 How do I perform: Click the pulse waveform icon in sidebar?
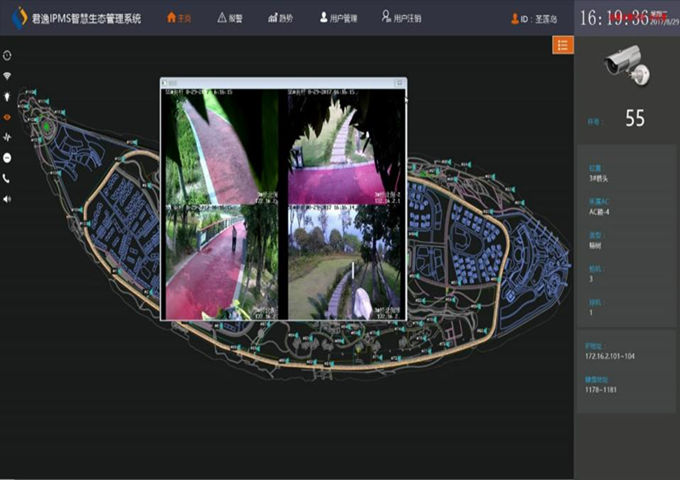tap(8, 138)
